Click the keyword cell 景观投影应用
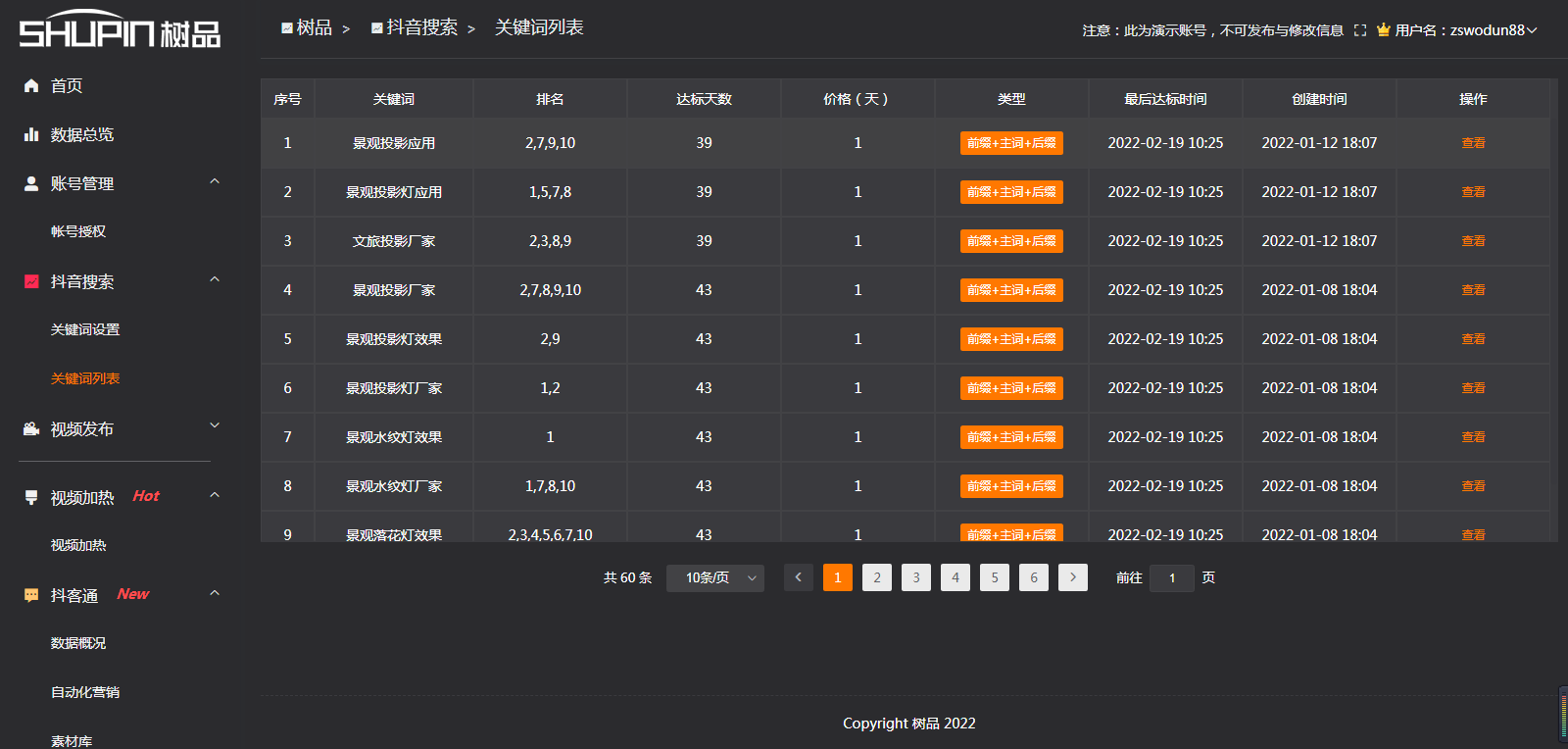The image size is (1568, 749). [x=394, y=143]
